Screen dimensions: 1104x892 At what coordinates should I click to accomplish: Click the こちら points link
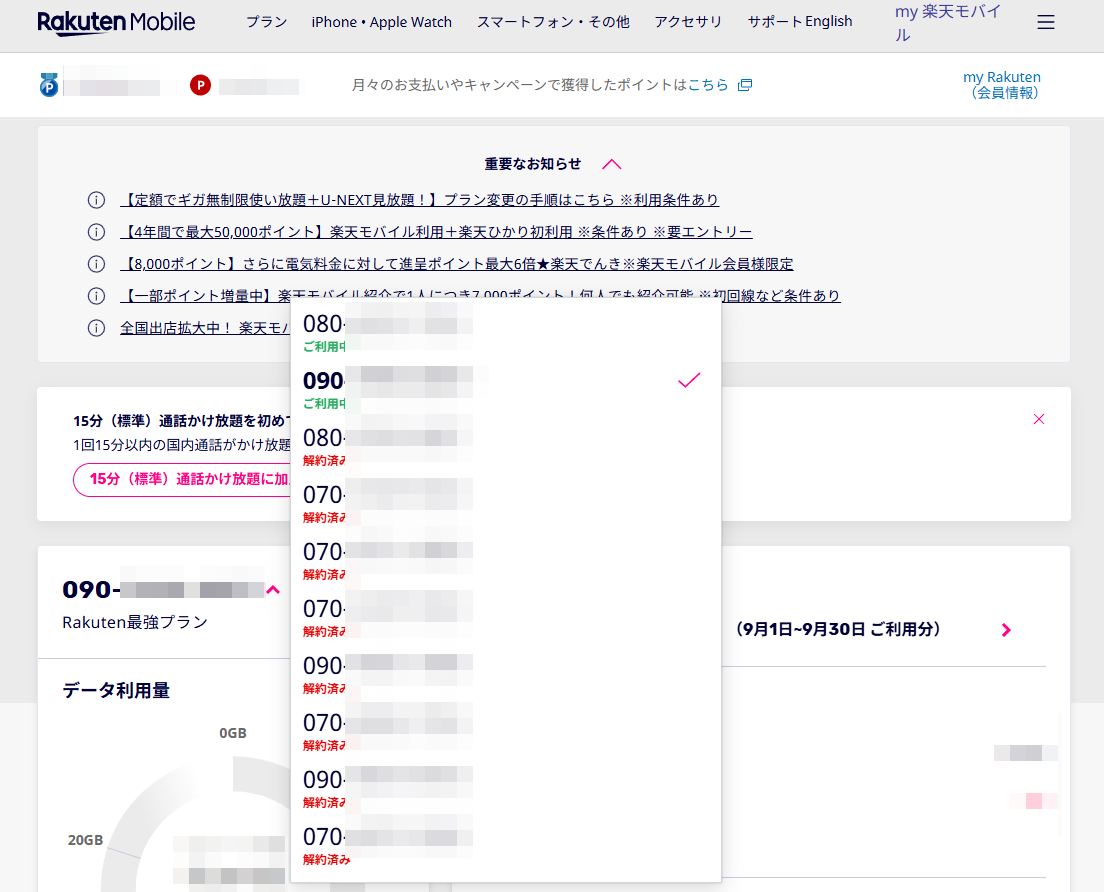708,85
